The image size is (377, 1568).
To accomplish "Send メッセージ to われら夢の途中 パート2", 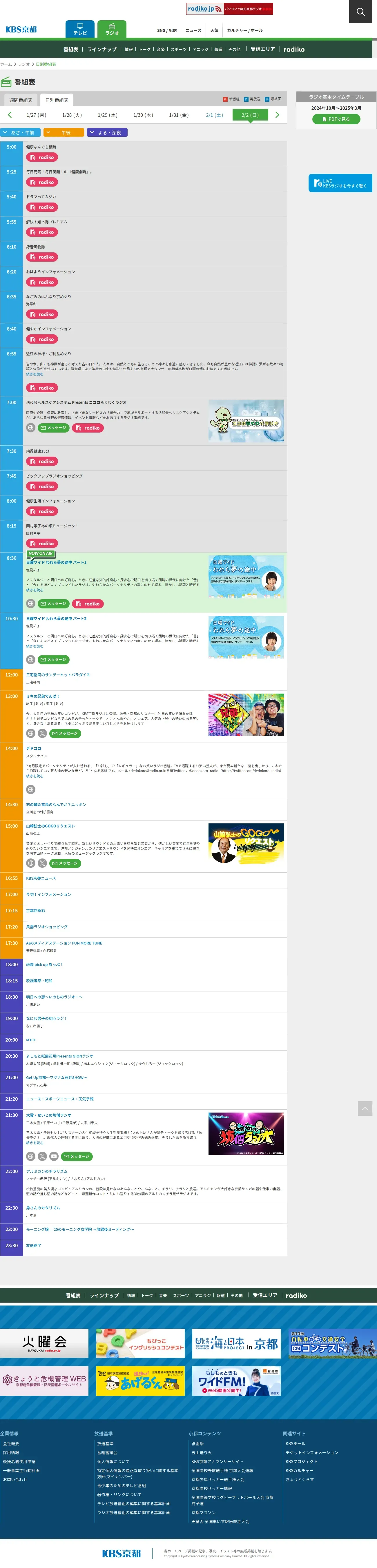I will pos(54,660).
